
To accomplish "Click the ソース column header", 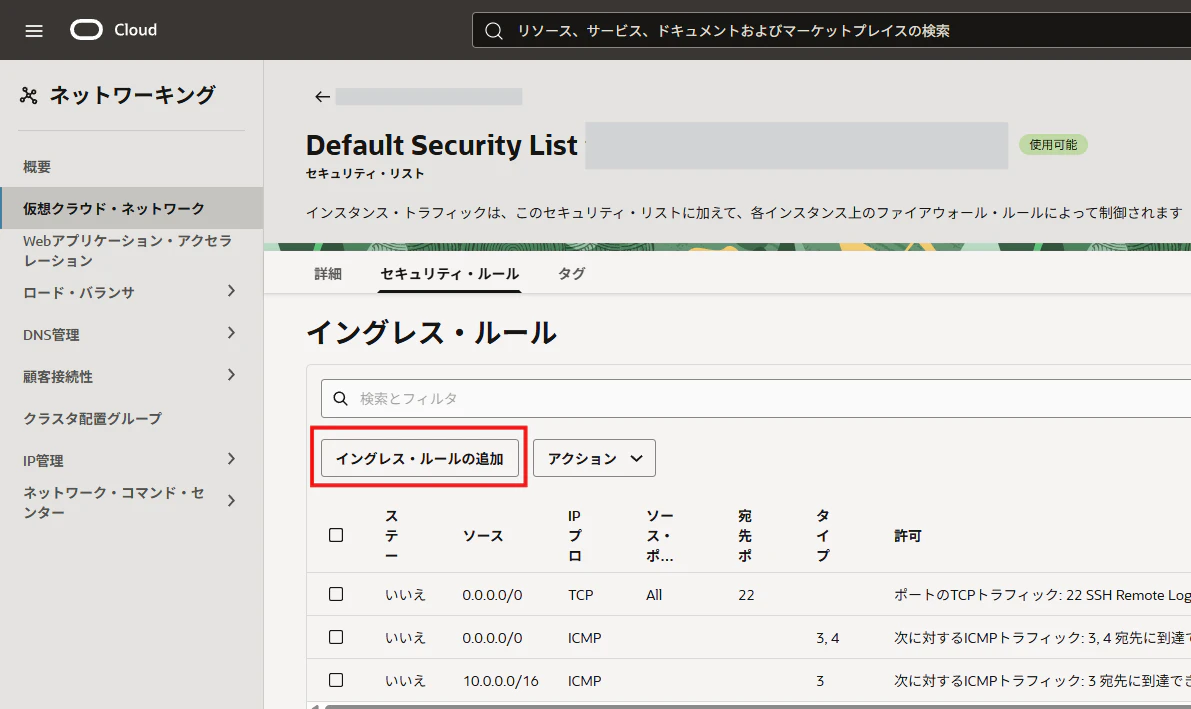I will (483, 536).
